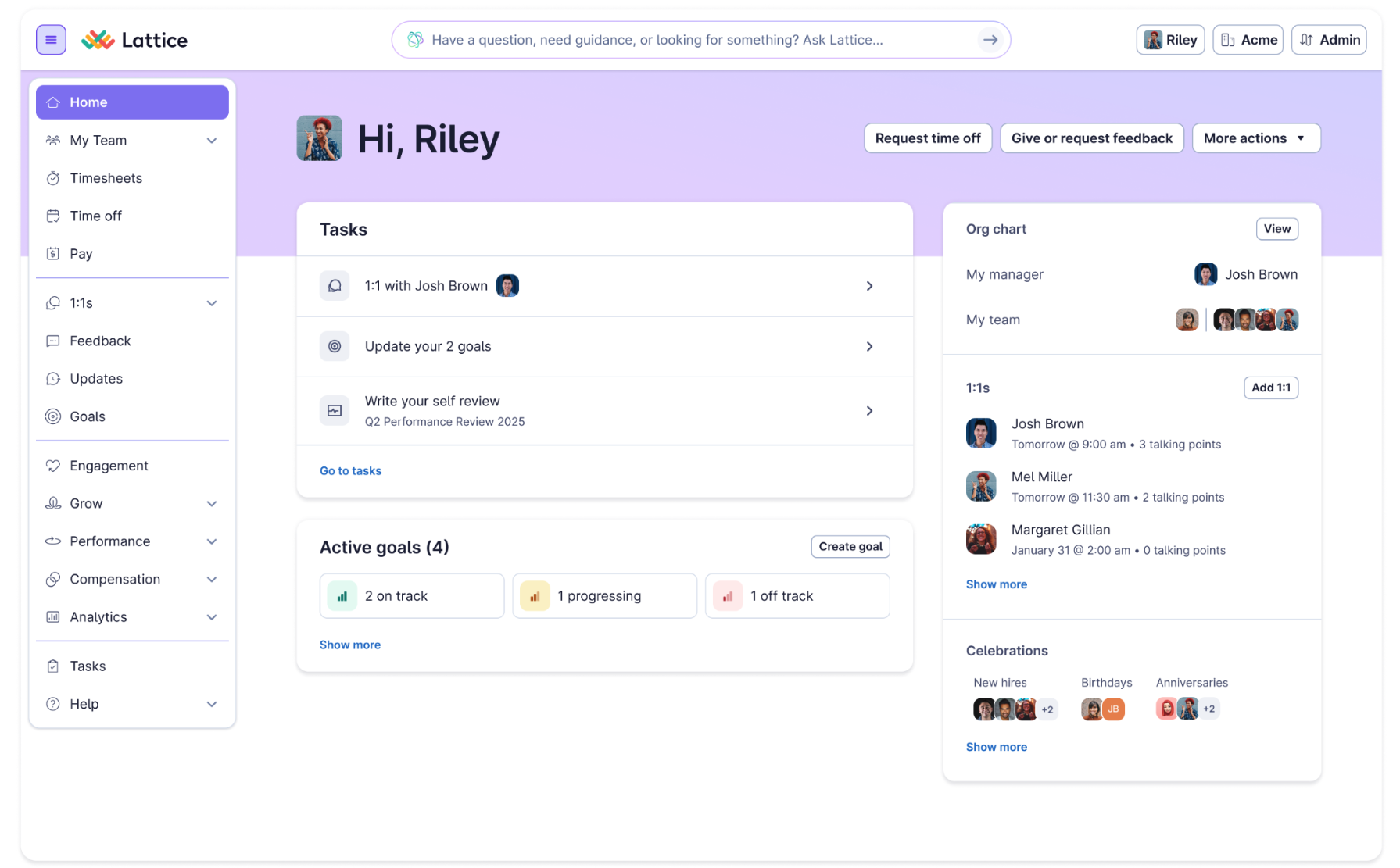Screen dimensions: 1400x868
Task: Click the green on-track bar chart icon
Action: tap(342, 596)
